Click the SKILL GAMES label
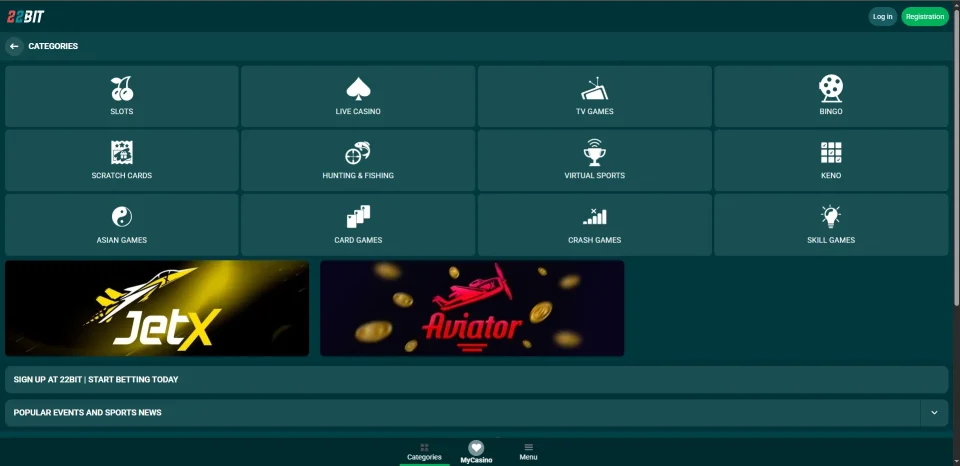 point(831,240)
